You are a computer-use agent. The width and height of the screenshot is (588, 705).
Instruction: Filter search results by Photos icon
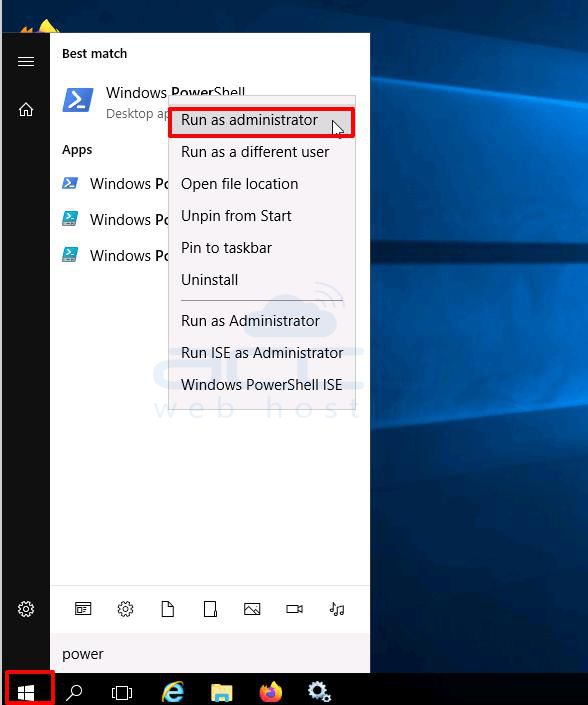point(252,609)
